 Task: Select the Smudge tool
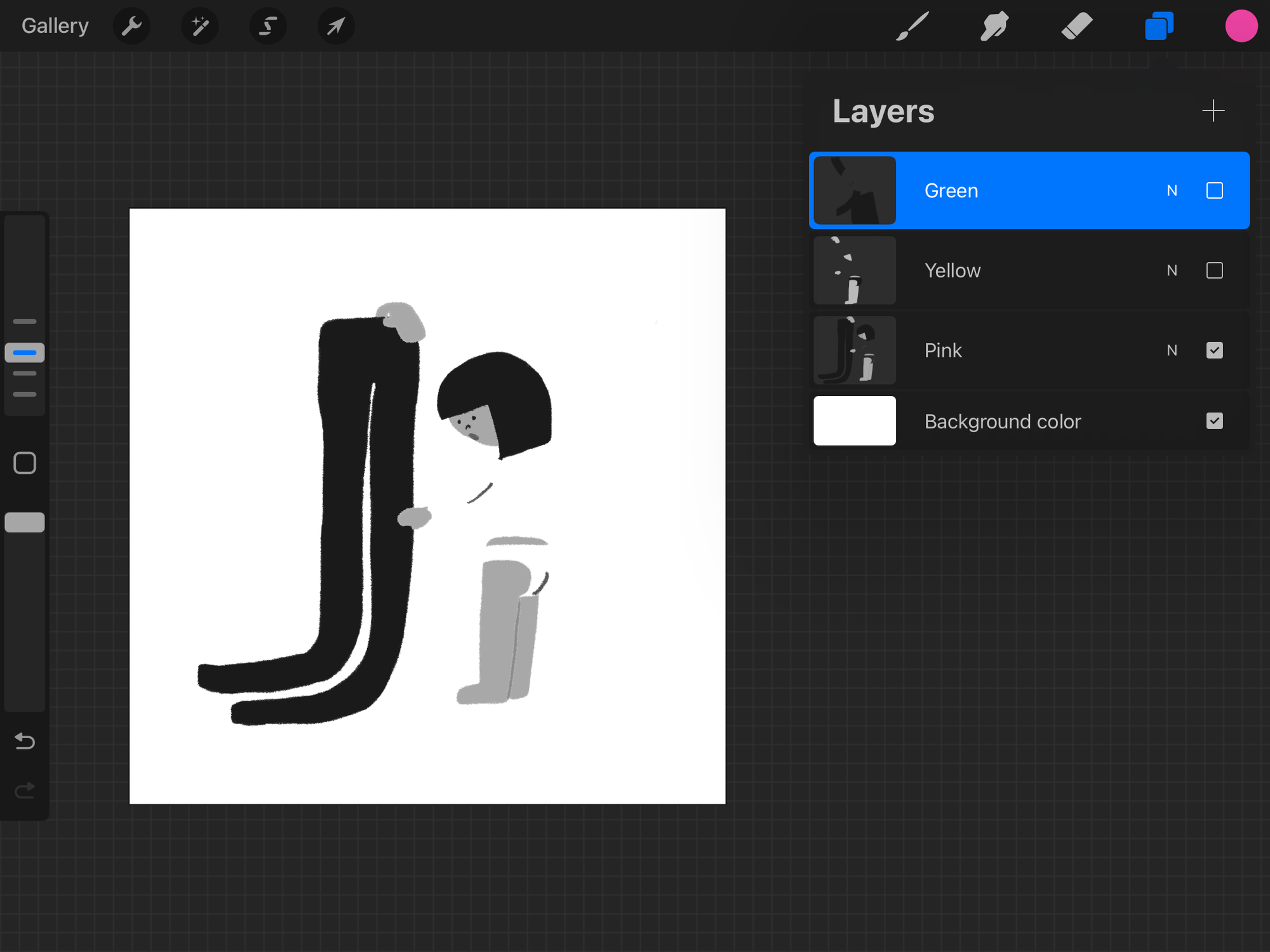tap(994, 26)
